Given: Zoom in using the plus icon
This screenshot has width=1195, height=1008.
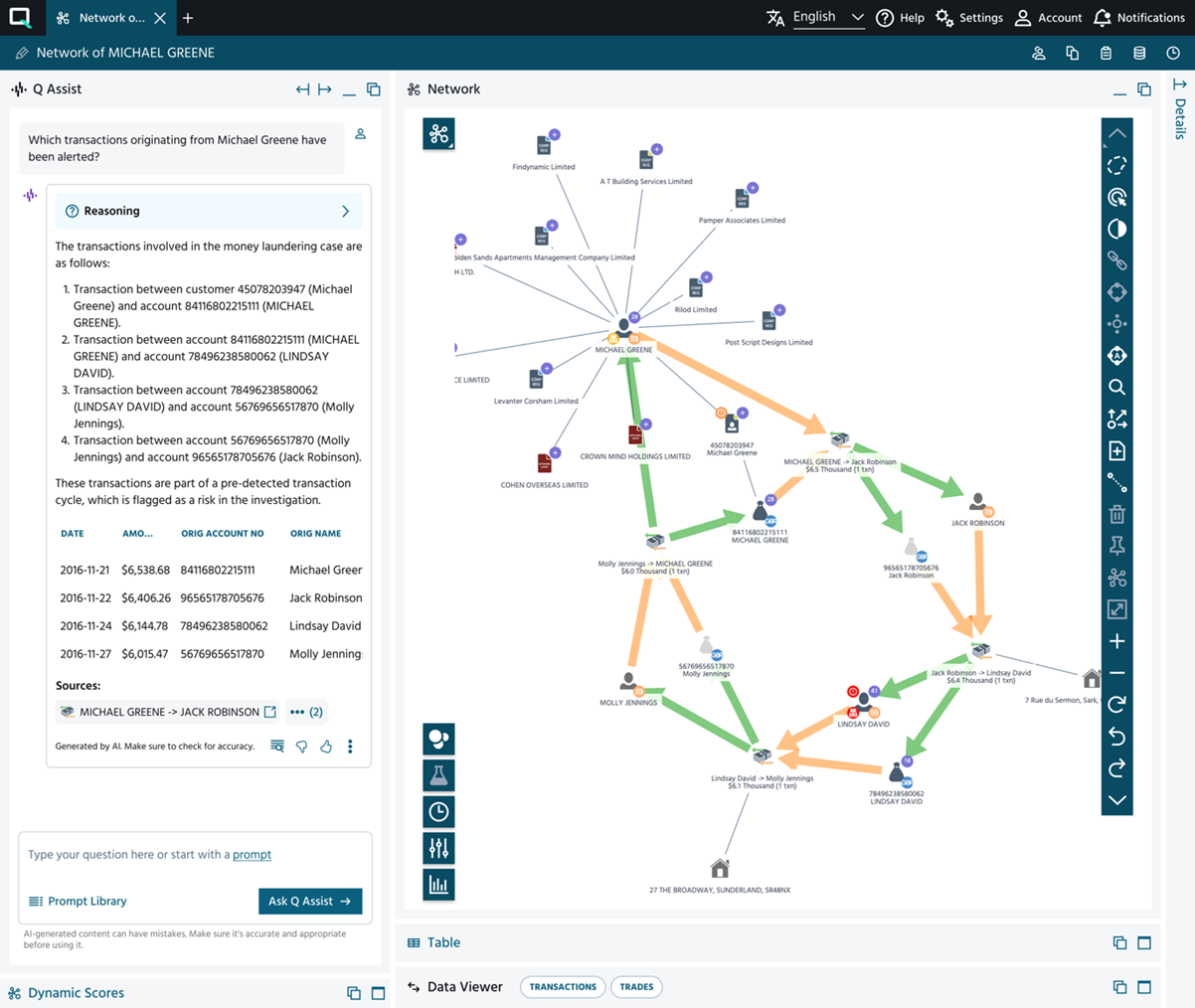Looking at the screenshot, I should pyautogui.click(x=1116, y=641).
